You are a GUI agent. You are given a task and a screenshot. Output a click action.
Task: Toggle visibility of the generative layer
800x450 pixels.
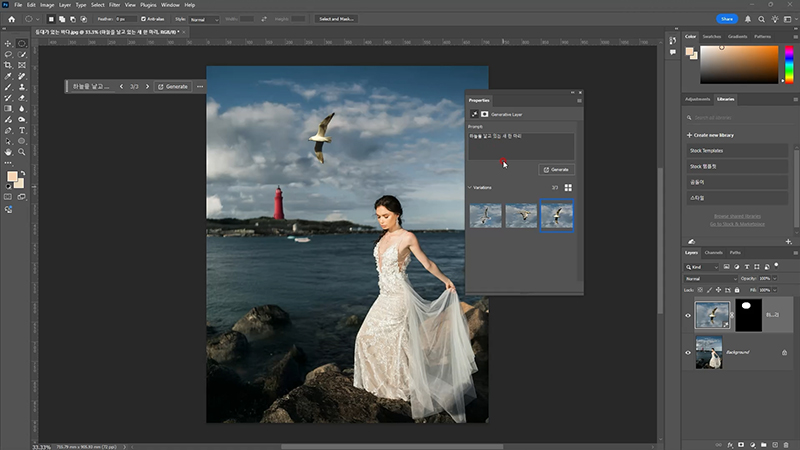tap(688, 315)
